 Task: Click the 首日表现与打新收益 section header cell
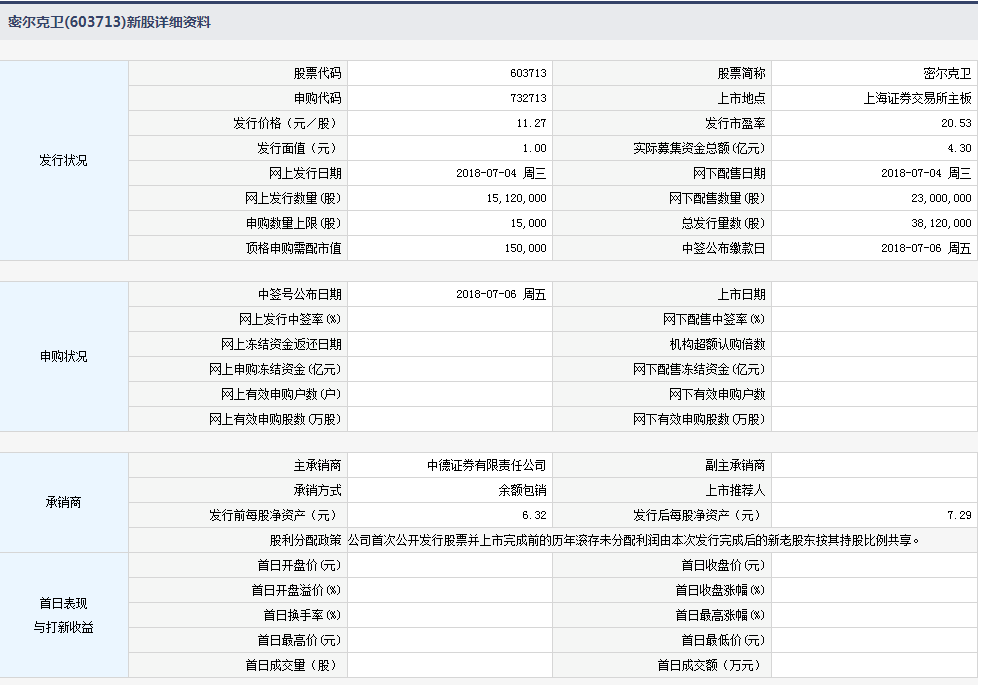tap(64, 615)
